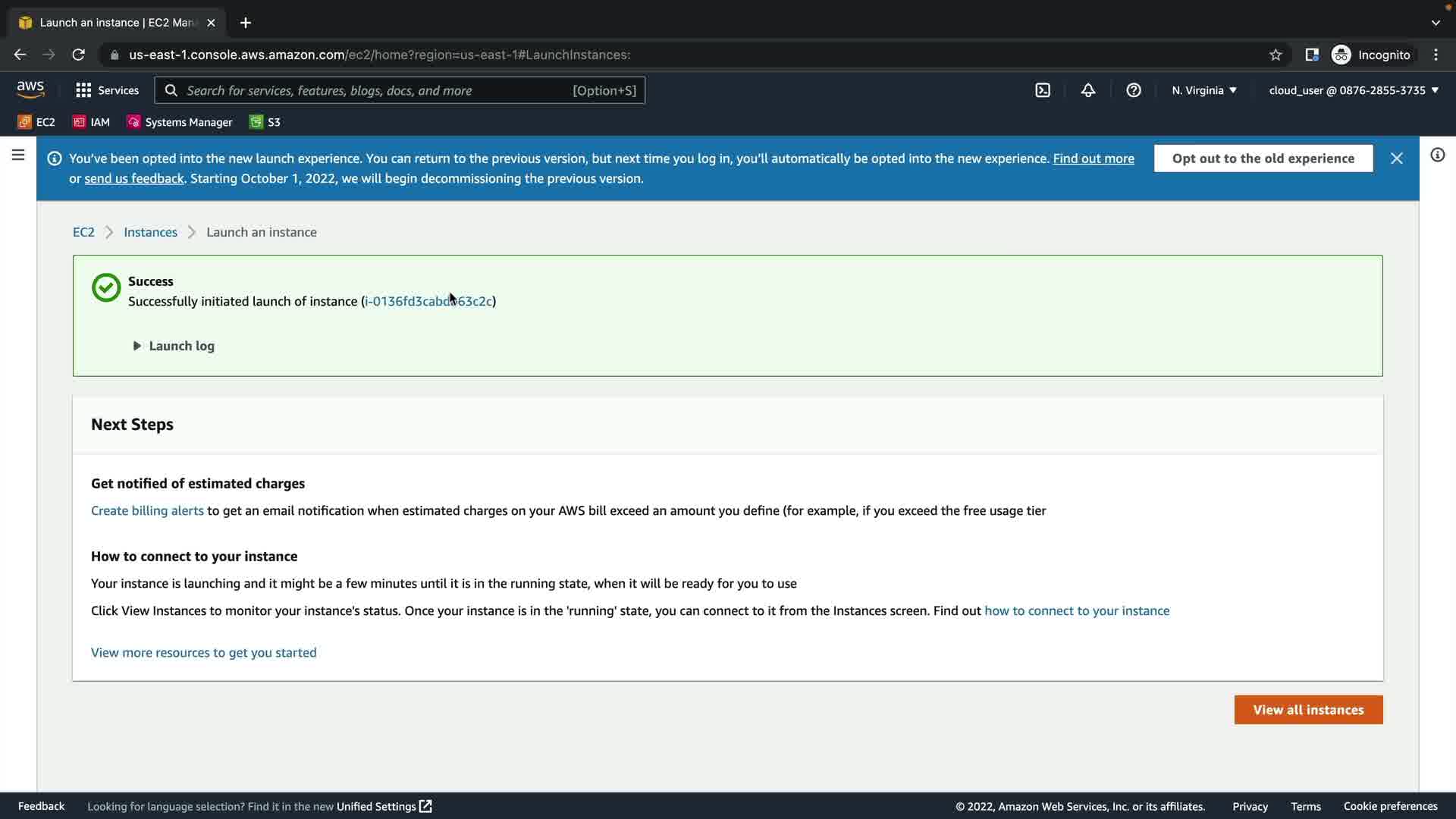This screenshot has height=819, width=1456.
Task: Open the Services grid menu
Action: click(x=107, y=90)
